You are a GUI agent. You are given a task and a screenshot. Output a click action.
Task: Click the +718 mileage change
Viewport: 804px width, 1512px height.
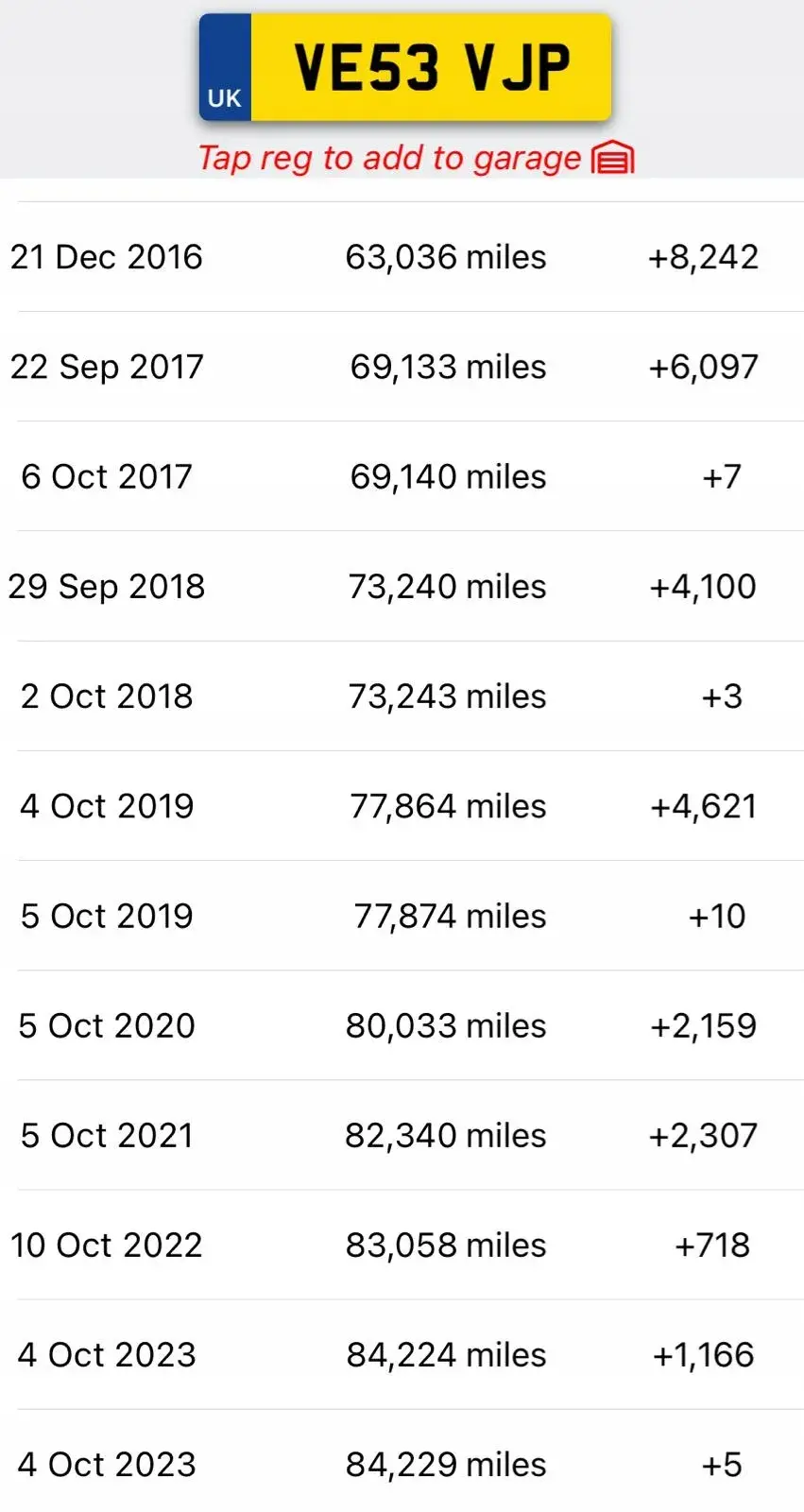pyautogui.click(x=712, y=1245)
